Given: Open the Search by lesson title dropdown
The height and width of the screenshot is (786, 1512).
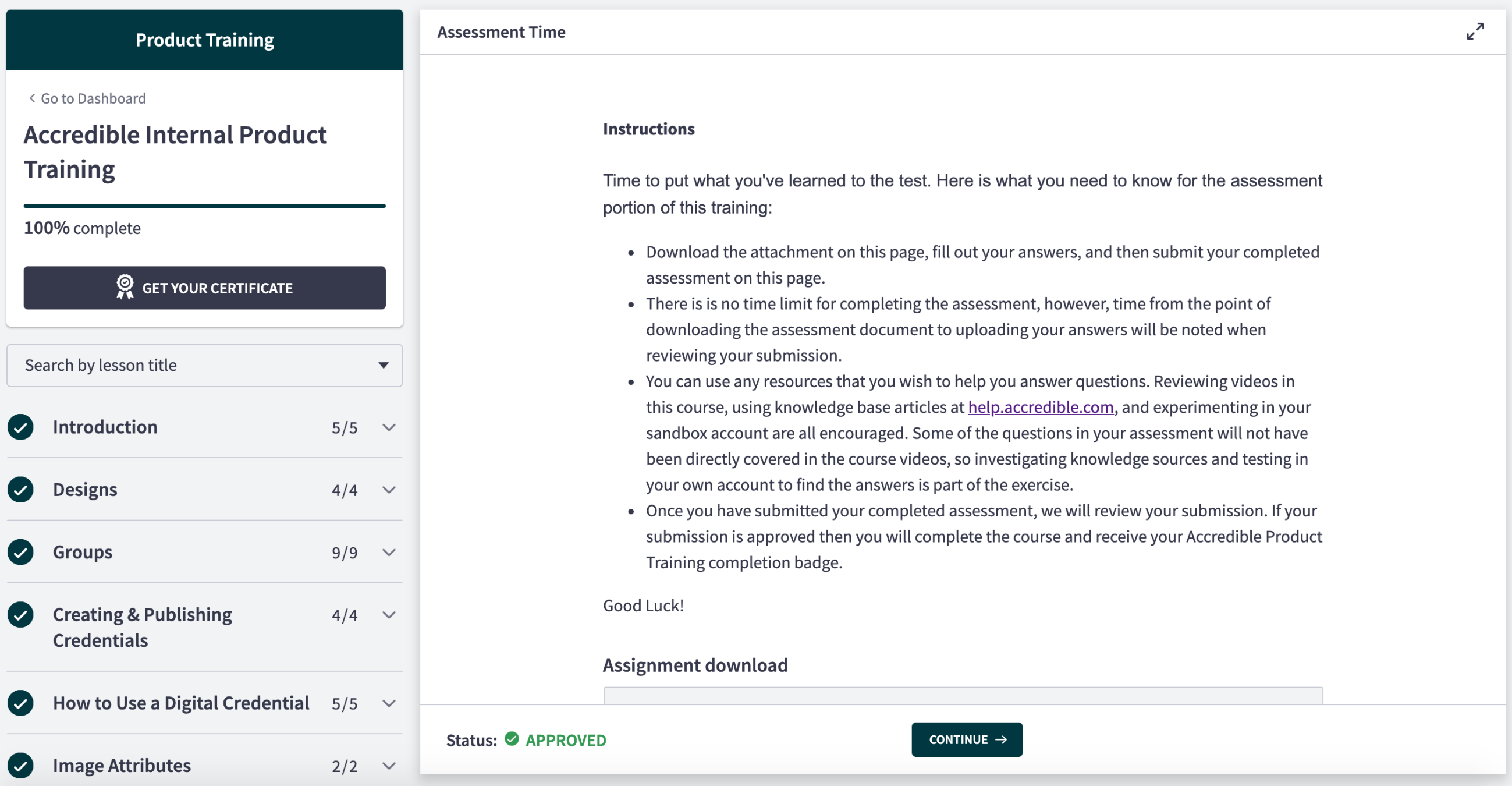Looking at the screenshot, I should click(384, 365).
